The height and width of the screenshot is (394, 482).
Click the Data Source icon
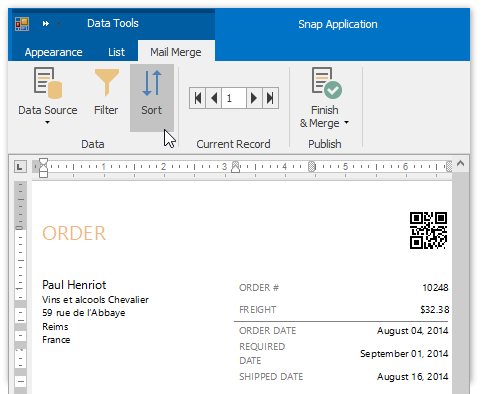(48, 83)
